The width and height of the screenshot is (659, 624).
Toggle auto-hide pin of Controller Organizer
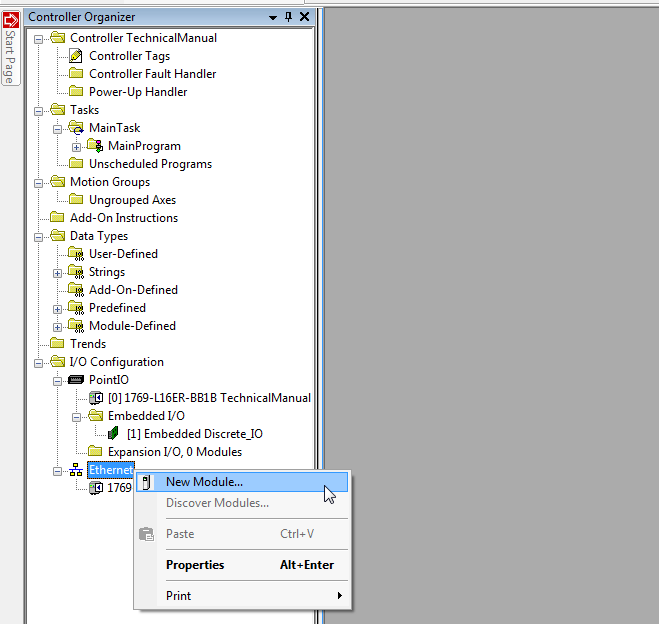tap(289, 17)
